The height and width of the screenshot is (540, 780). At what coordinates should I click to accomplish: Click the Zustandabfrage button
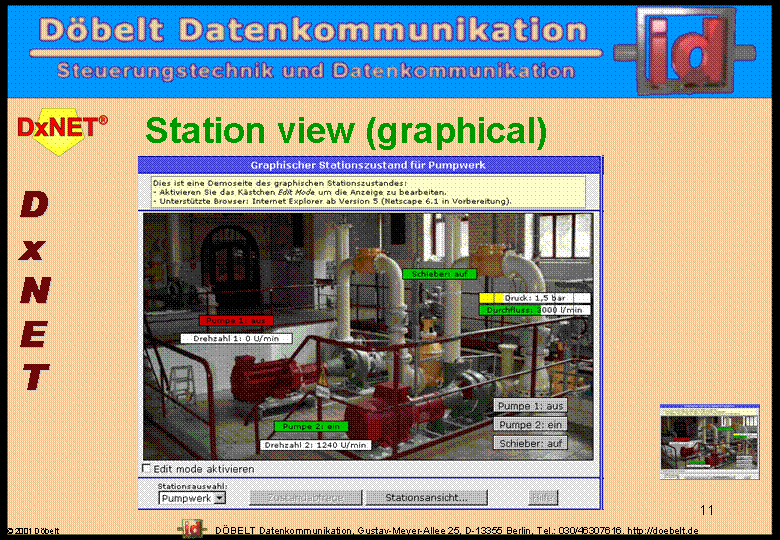click(305, 498)
